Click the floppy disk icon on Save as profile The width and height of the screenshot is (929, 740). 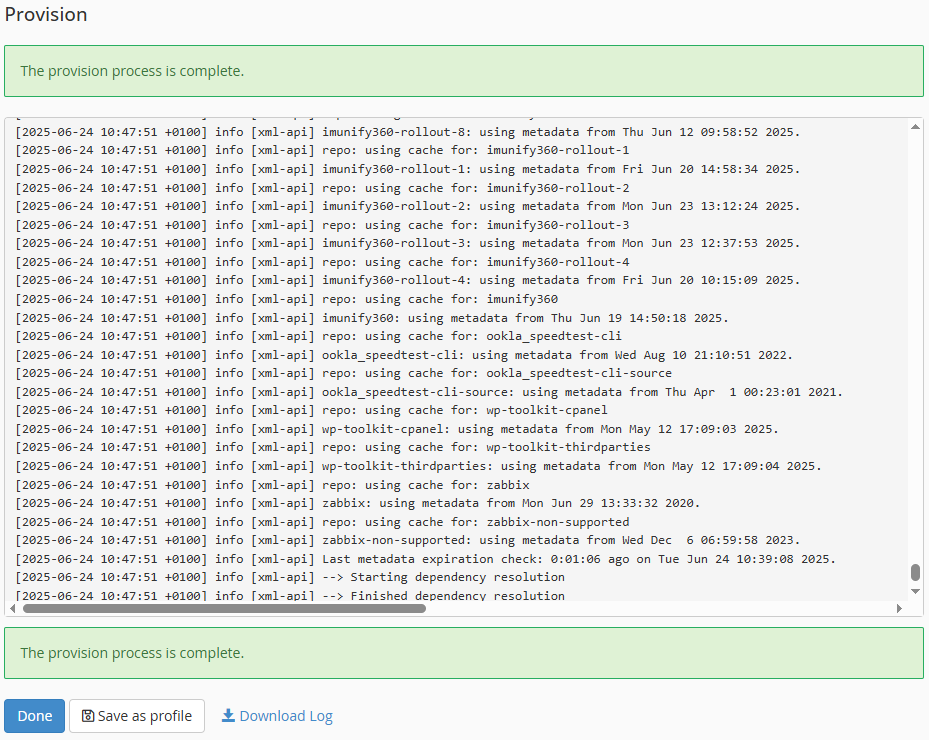click(88, 716)
